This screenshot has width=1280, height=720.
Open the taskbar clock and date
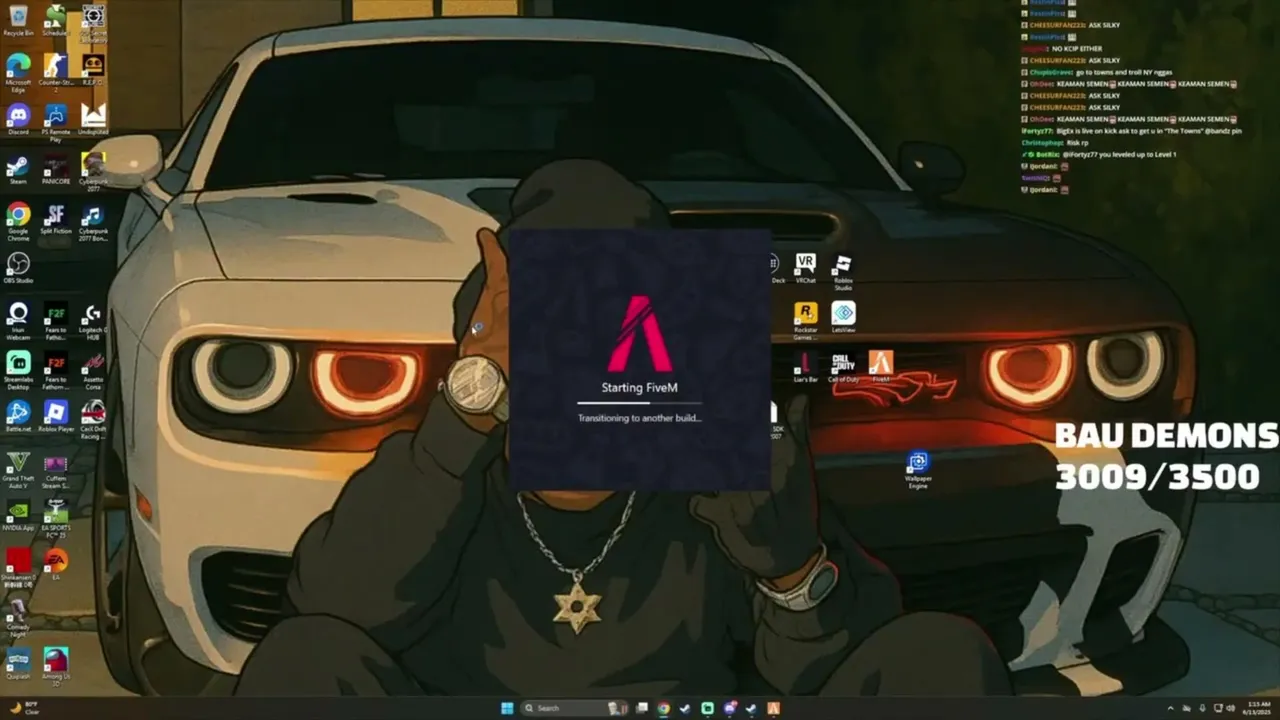(x=1255, y=708)
